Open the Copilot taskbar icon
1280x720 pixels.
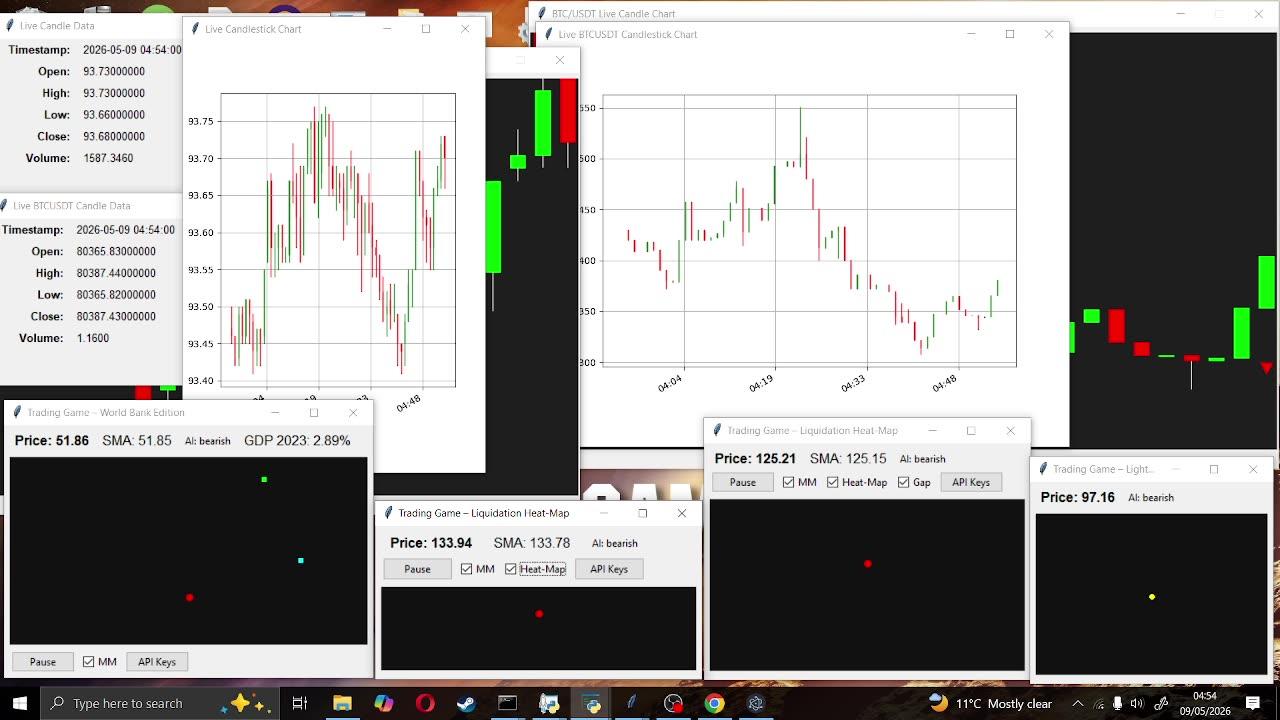coord(384,703)
